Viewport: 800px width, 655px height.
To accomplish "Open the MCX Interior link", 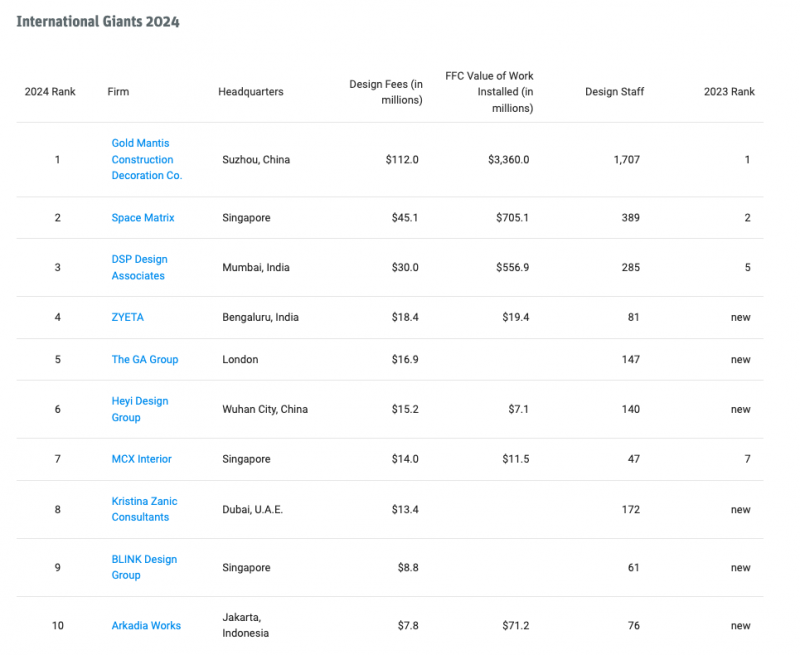I will (x=141, y=459).
